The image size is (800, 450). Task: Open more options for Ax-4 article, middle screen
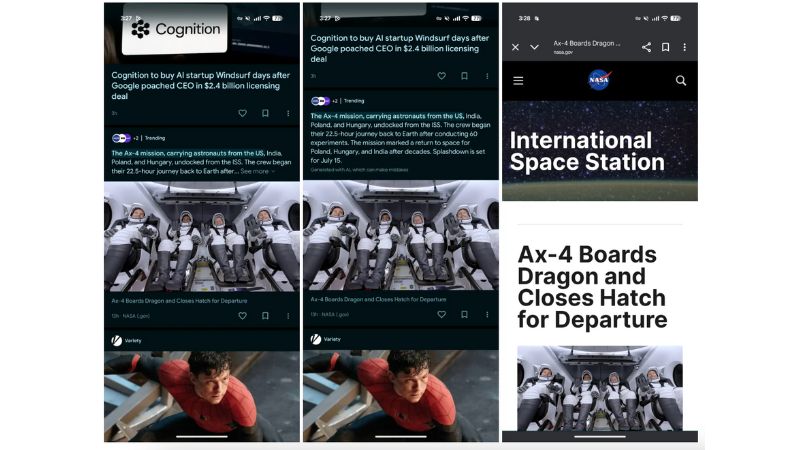coord(486,315)
